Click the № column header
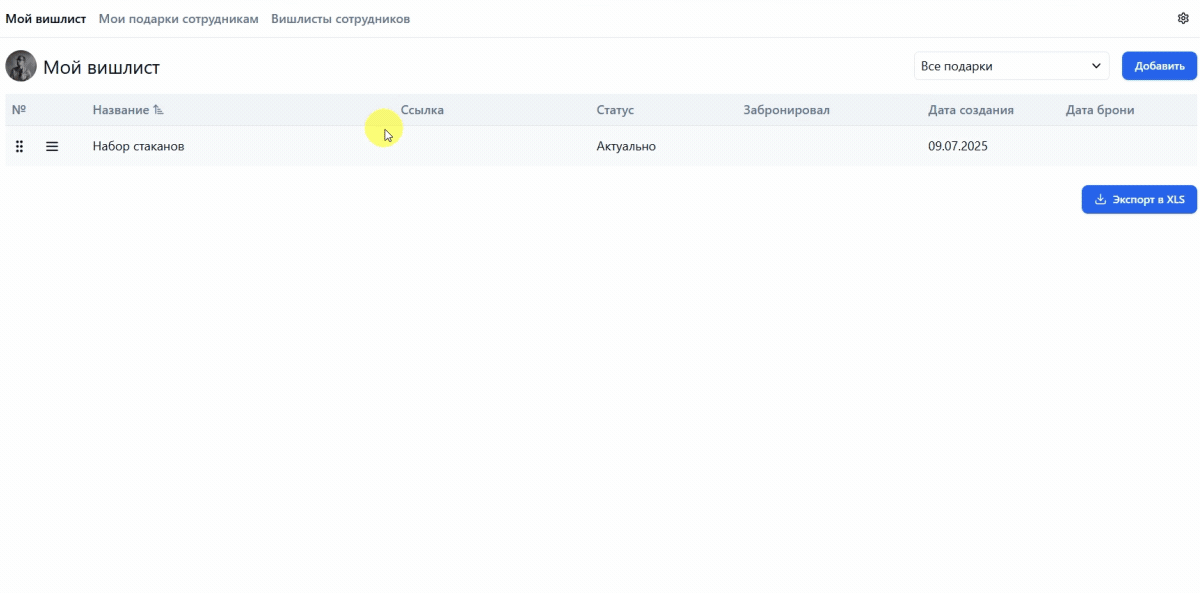 pyautogui.click(x=19, y=110)
